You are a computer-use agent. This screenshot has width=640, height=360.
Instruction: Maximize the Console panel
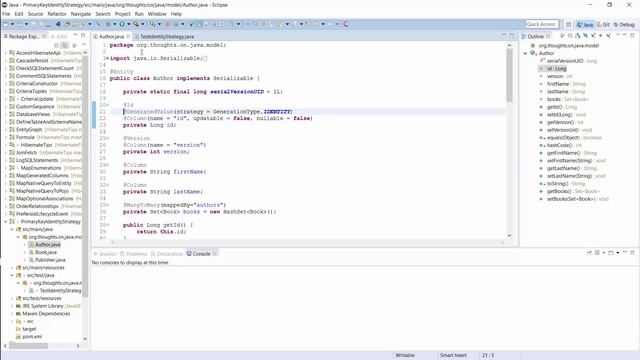(x=632, y=253)
